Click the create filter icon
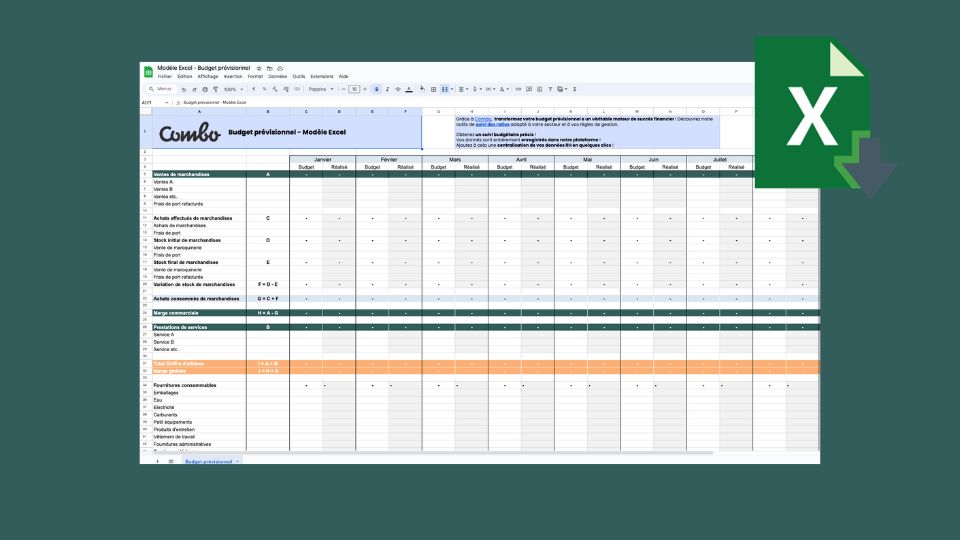 550,89
